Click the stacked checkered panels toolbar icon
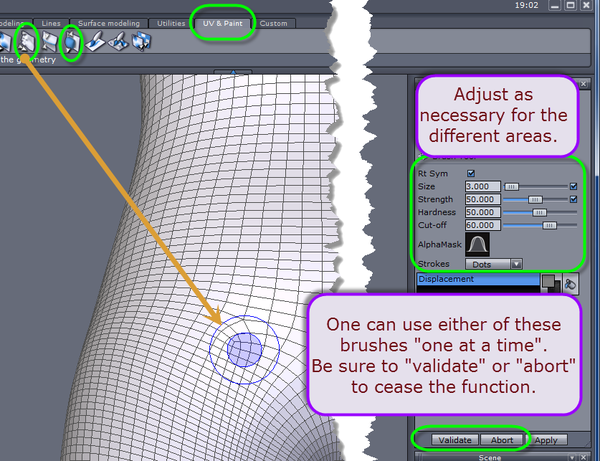The height and width of the screenshot is (461, 600). tap(141, 42)
